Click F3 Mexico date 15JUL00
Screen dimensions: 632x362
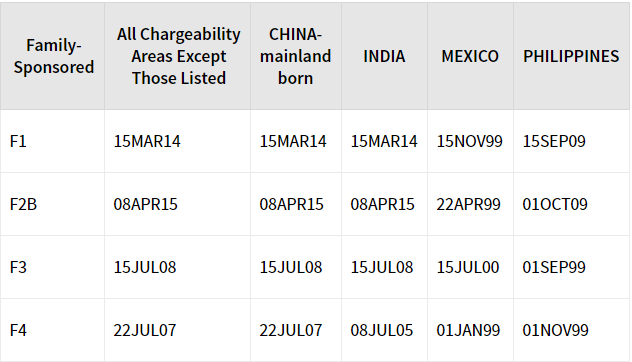pyautogui.click(x=468, y=267)
